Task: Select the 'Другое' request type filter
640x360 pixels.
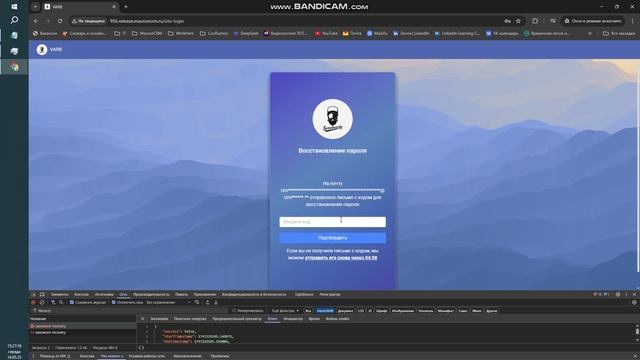Action: 492,311
